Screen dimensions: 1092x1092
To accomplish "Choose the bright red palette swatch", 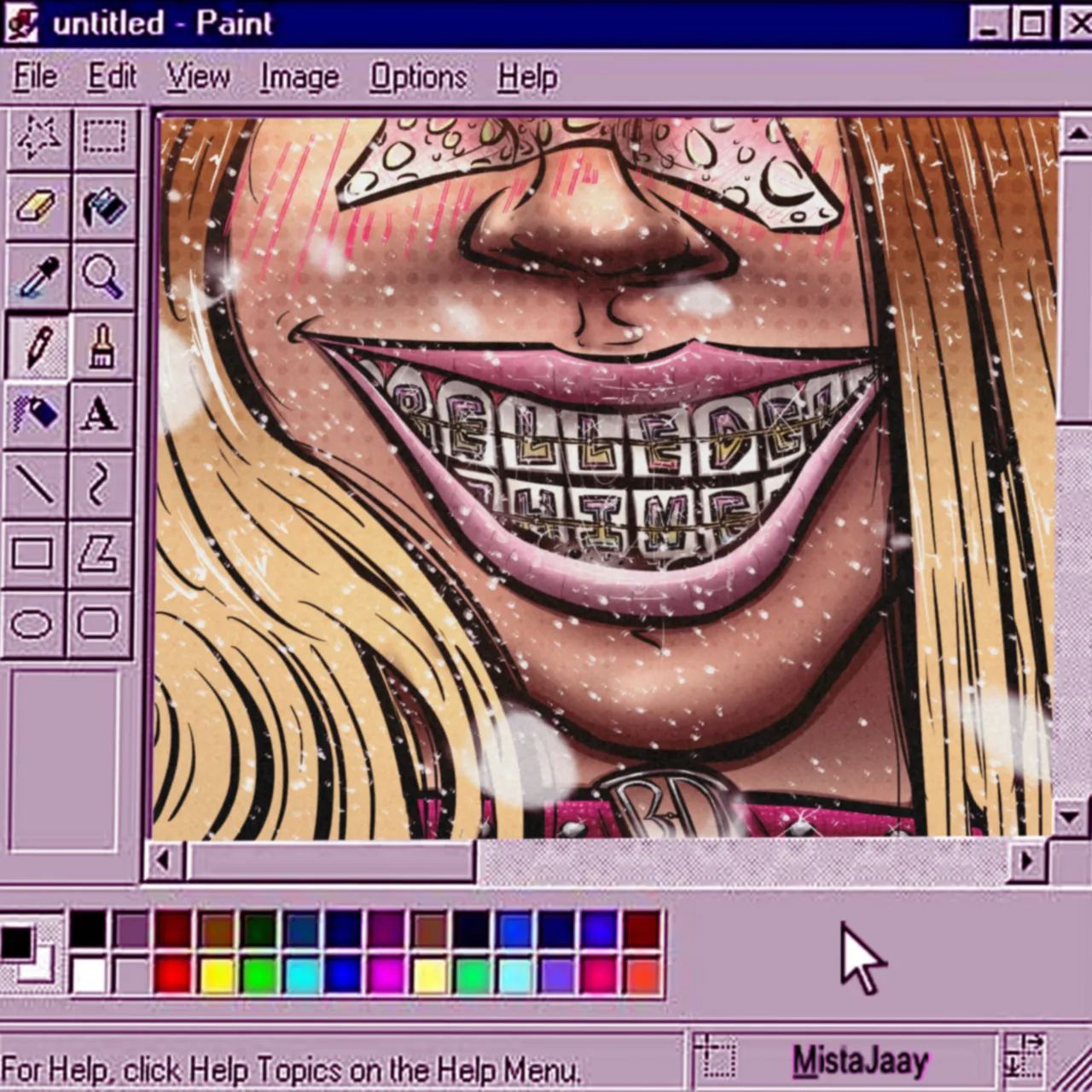I will [173, 975].
